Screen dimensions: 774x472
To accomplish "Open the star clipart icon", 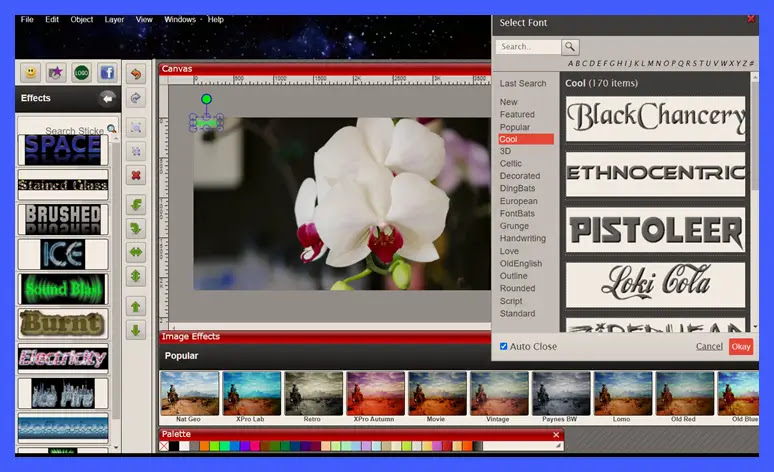I will 56,73.
